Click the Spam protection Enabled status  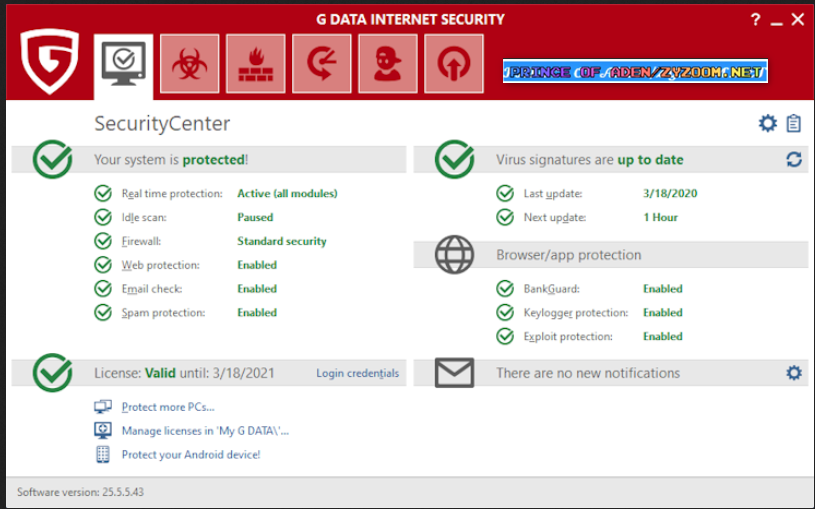tap(257, 312)
